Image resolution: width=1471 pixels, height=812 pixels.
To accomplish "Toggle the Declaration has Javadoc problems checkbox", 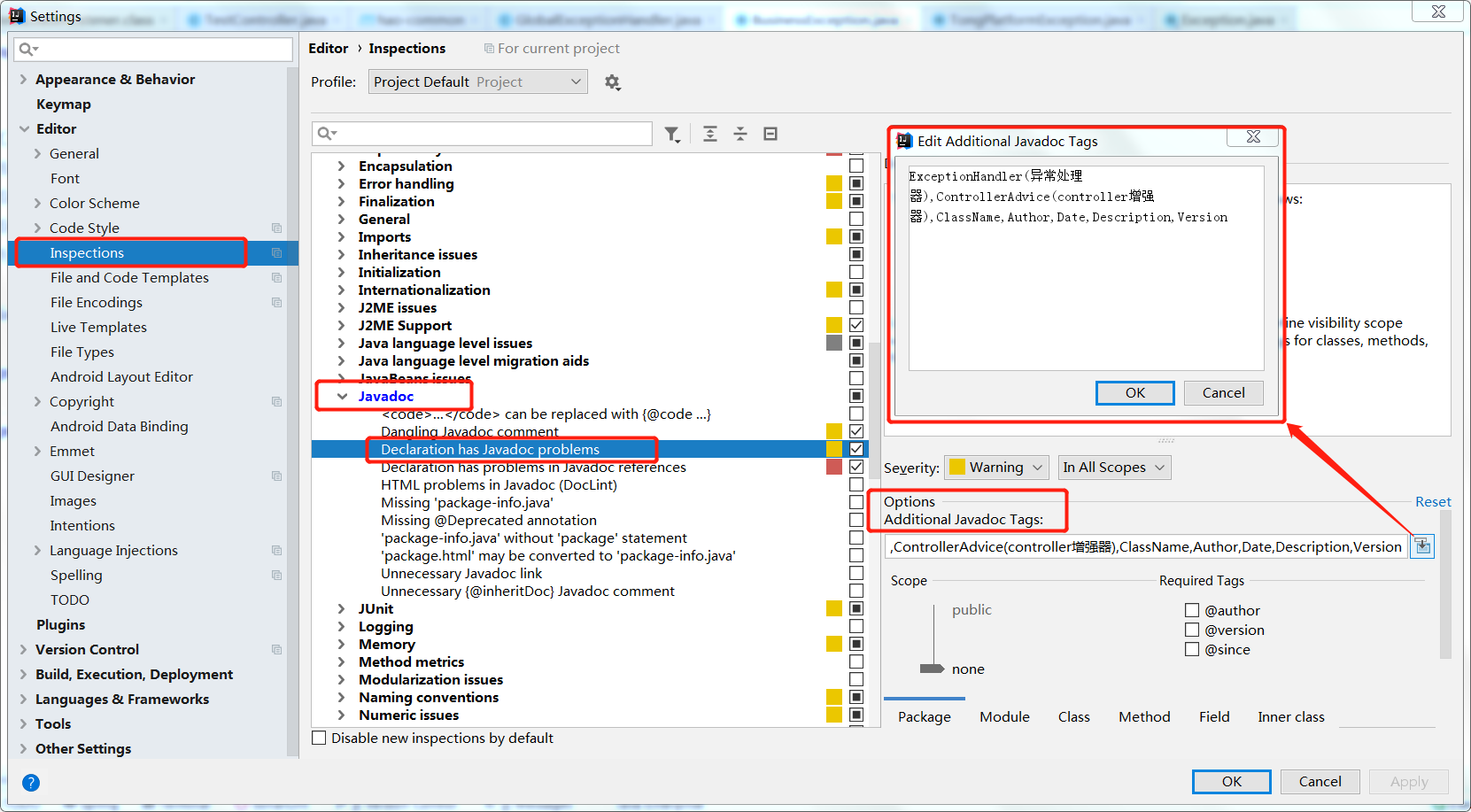I will pos(856,449).
